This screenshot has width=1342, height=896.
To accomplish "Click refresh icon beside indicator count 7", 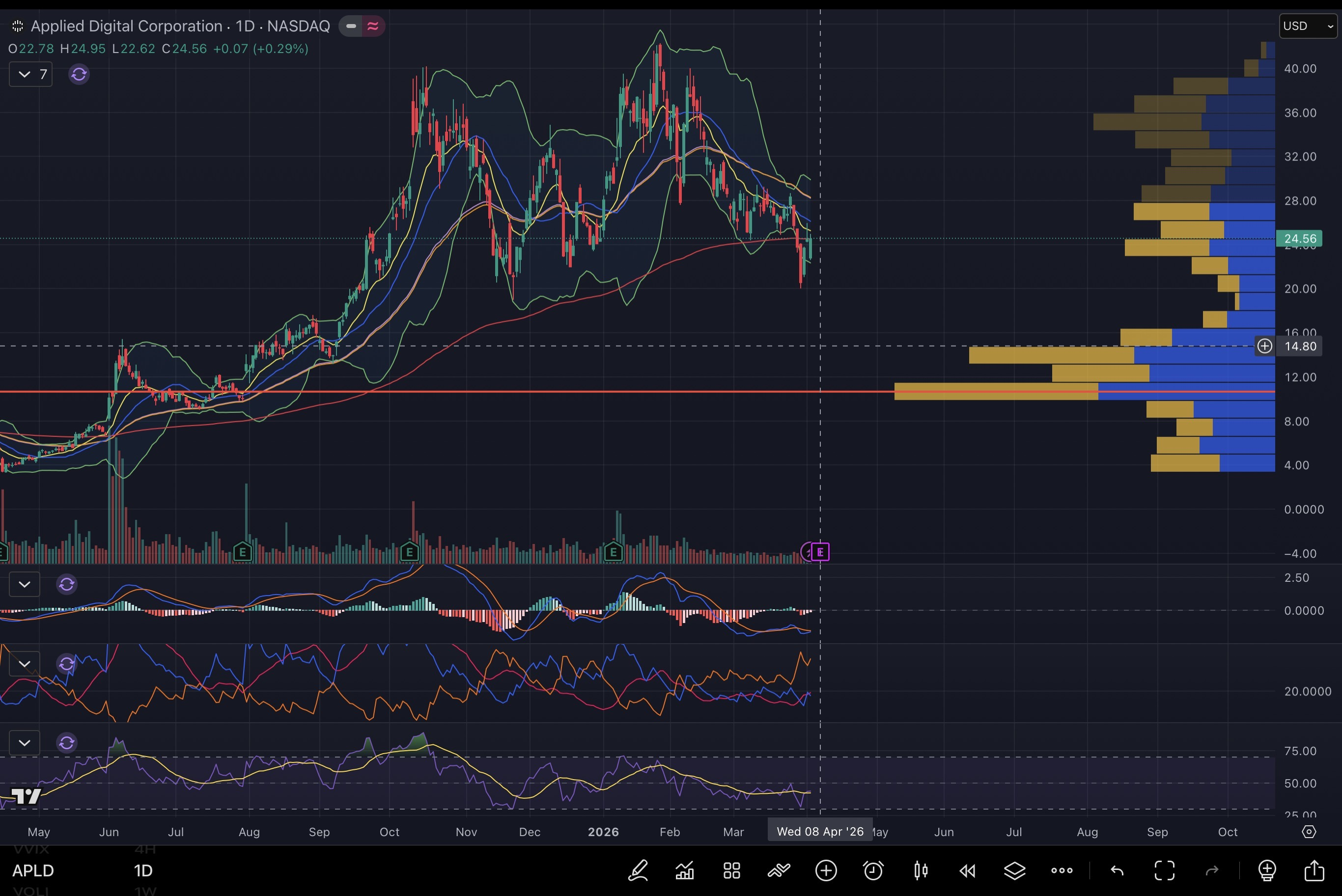I will pos(79,74).
